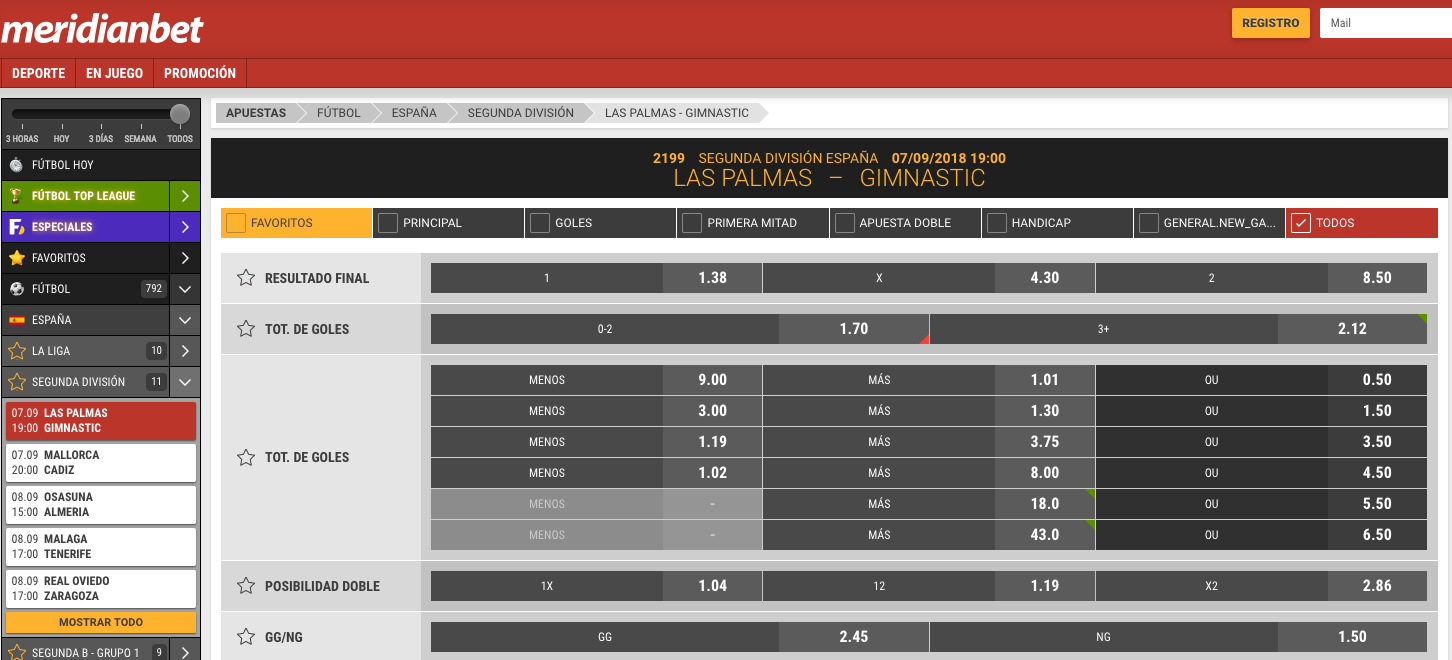Go to España breadcrumb
Screen dimensions: 1452x660
point(414,113)
